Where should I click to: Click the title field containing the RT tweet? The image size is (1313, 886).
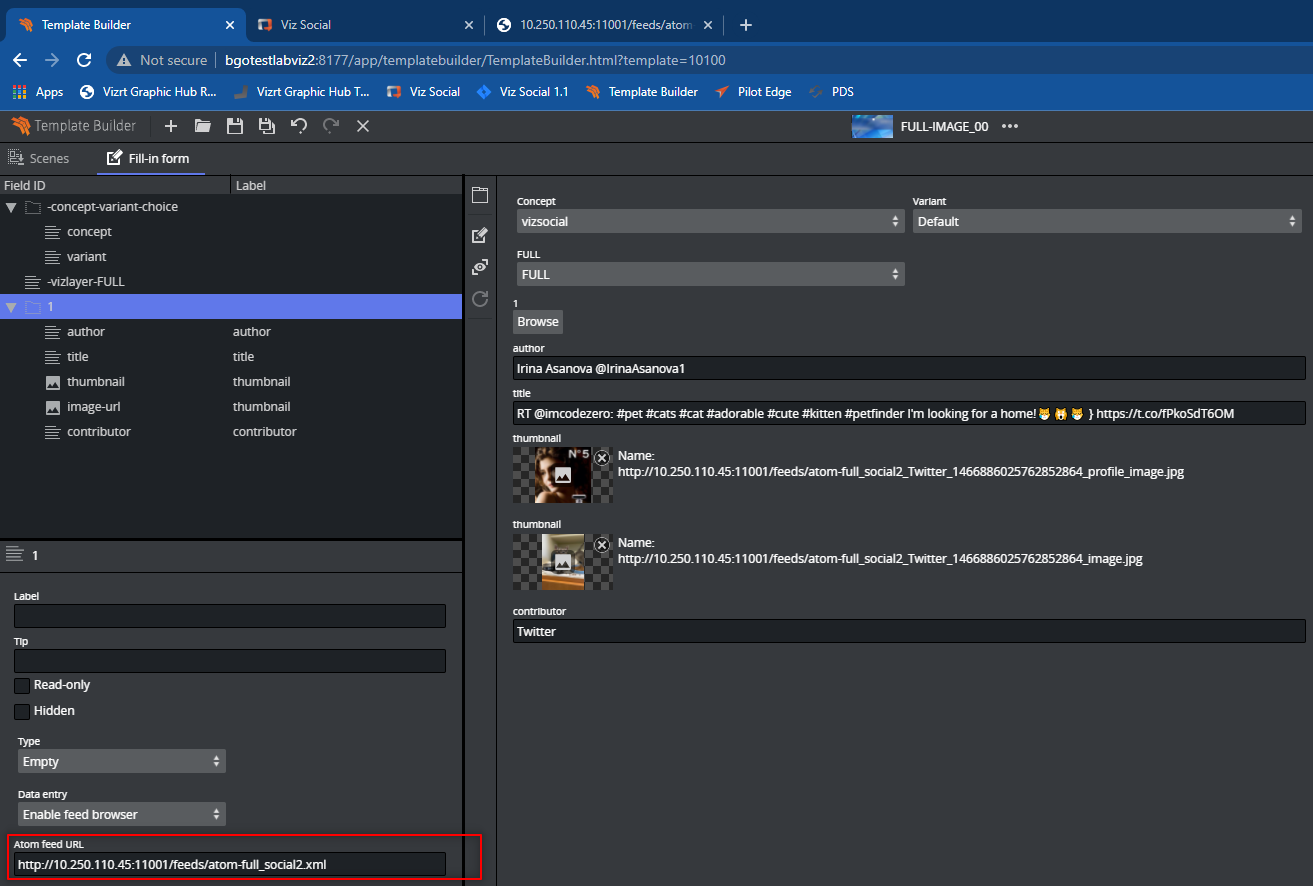click(909, 413)
